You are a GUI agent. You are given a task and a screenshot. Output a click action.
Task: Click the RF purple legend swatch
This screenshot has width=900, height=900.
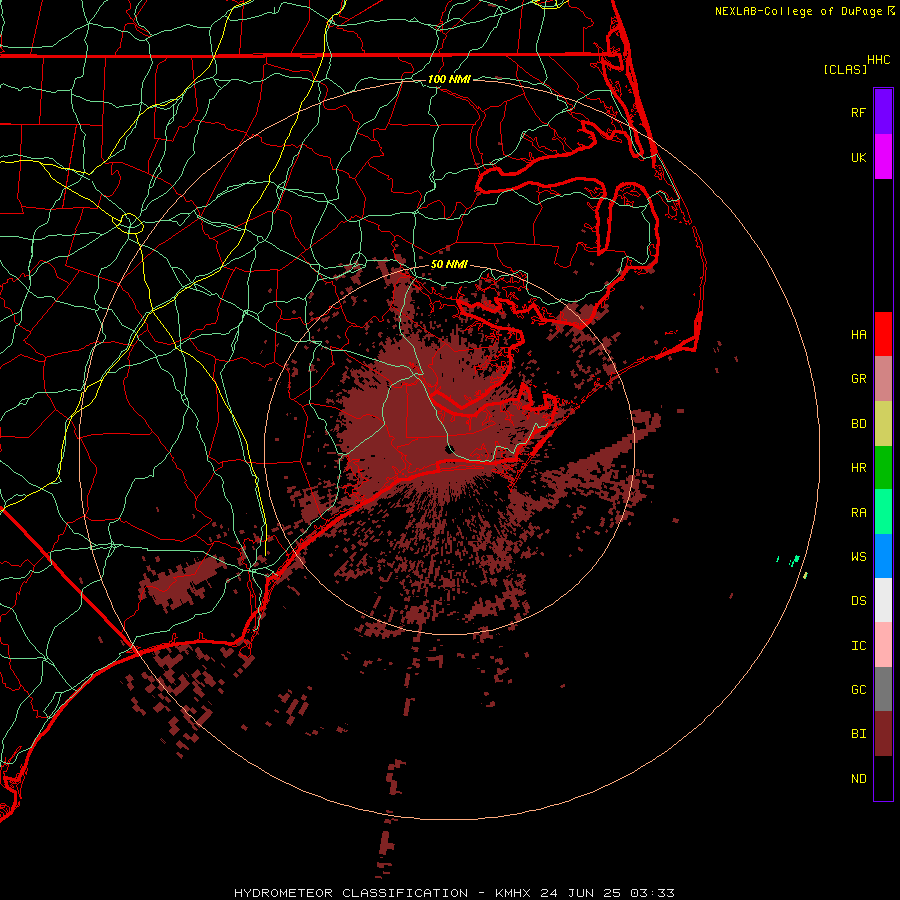click(883, 112)
